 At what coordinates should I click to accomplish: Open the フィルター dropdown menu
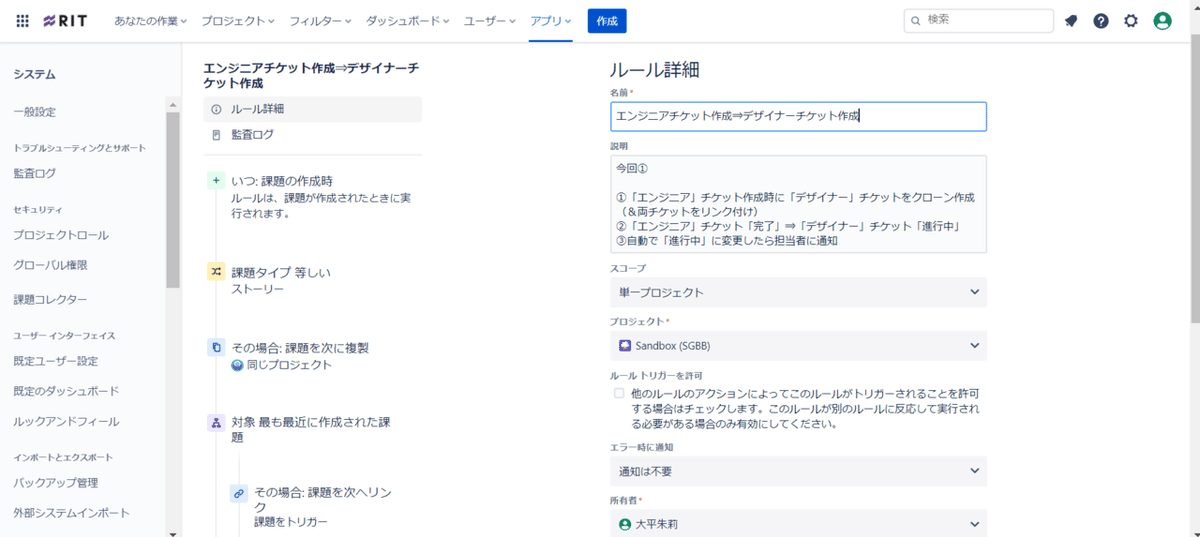(321, 21)
